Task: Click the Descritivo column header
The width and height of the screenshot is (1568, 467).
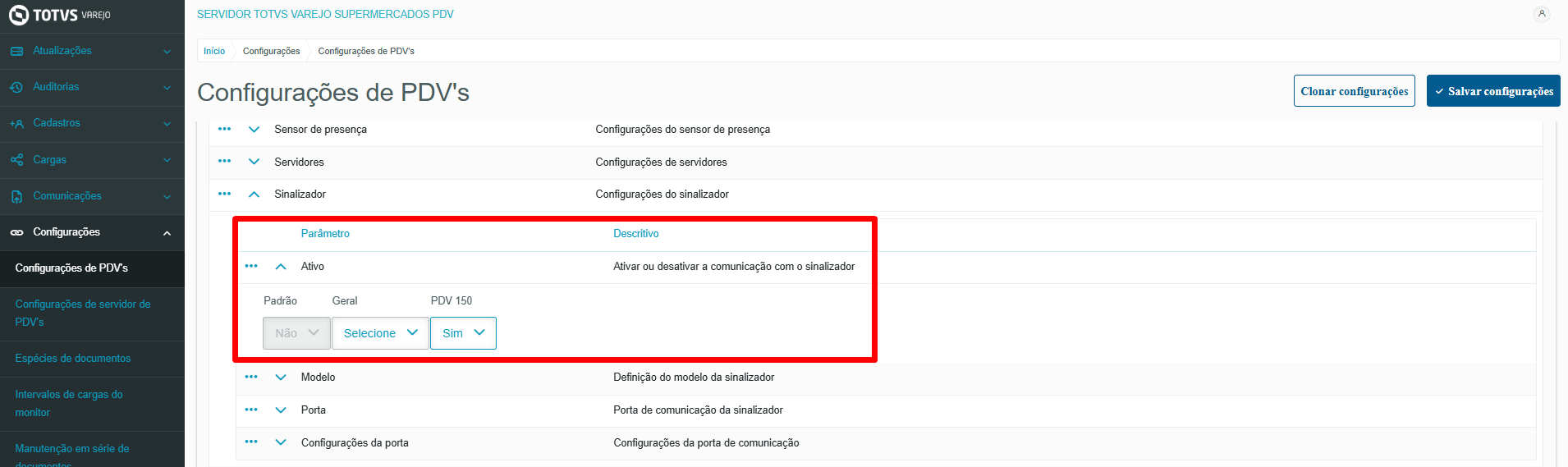Action: pos(636,234)
